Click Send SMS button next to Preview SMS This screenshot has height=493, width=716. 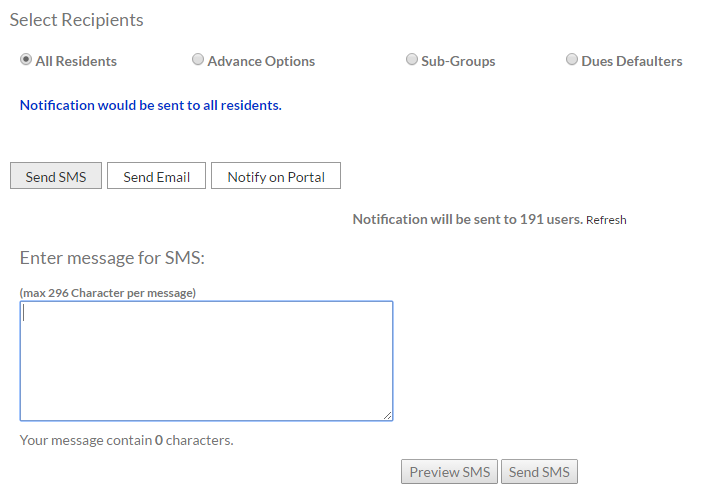click(x=539, y=472)
